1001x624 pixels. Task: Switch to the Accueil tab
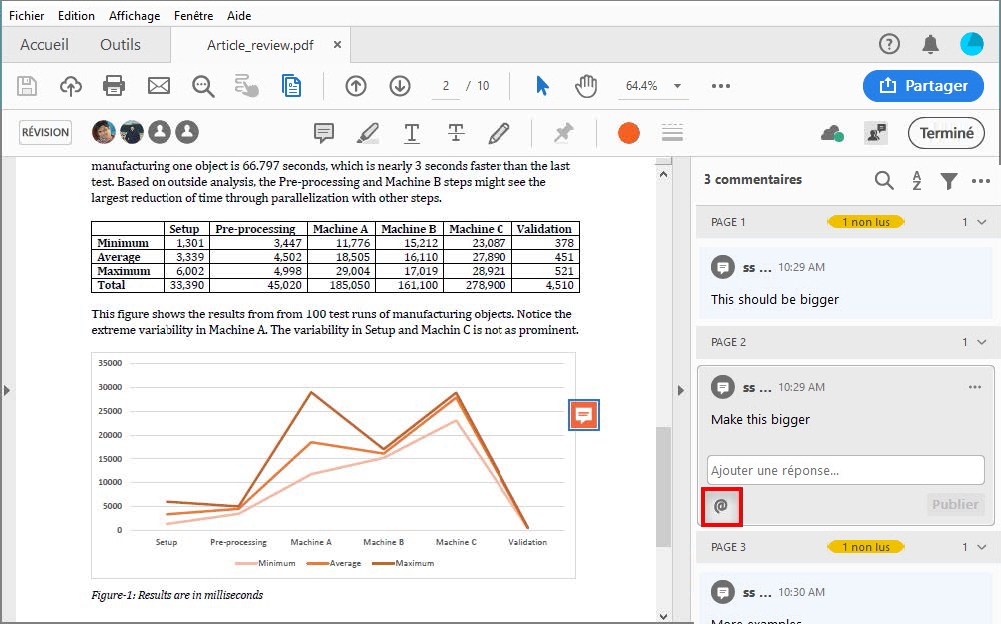[44, 45]
